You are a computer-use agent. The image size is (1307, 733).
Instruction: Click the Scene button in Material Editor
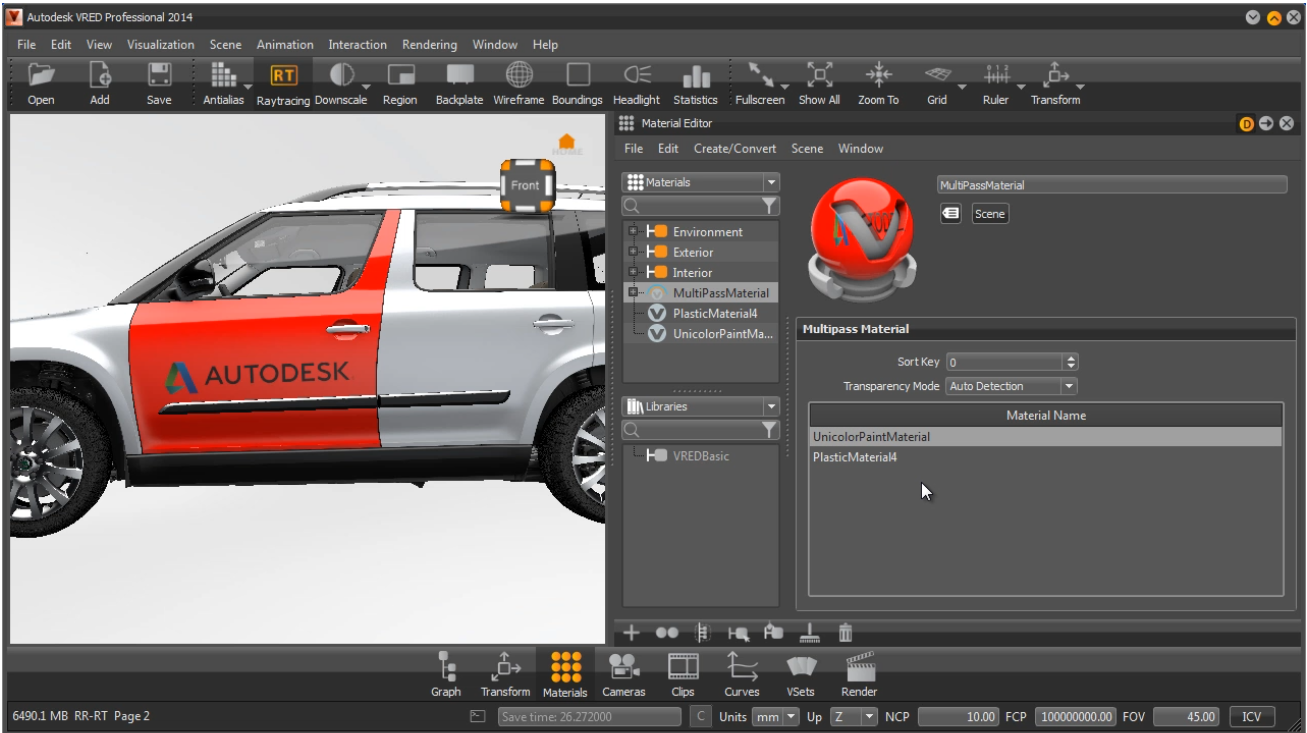[x=990, y=214]
